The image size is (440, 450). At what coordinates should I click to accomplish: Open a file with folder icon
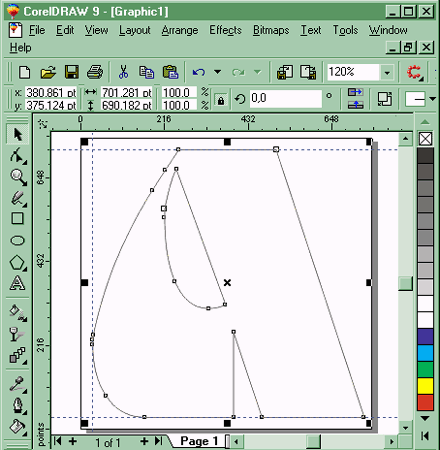coord(48,72)
